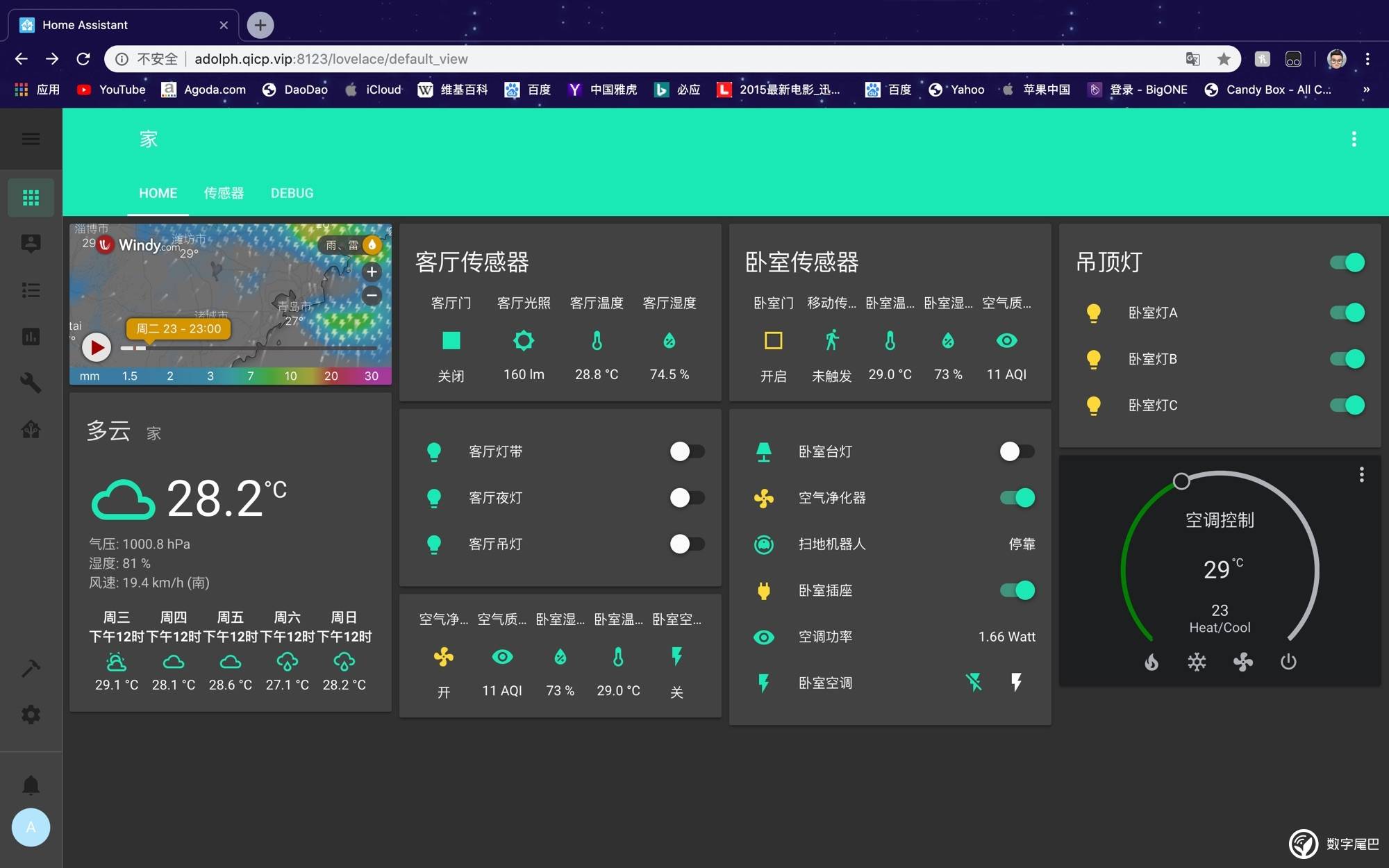Open the 空调控制 card three-dot menu
Image resolution: width=1389 pixels, height=868 pixels.
(1361, 474)
